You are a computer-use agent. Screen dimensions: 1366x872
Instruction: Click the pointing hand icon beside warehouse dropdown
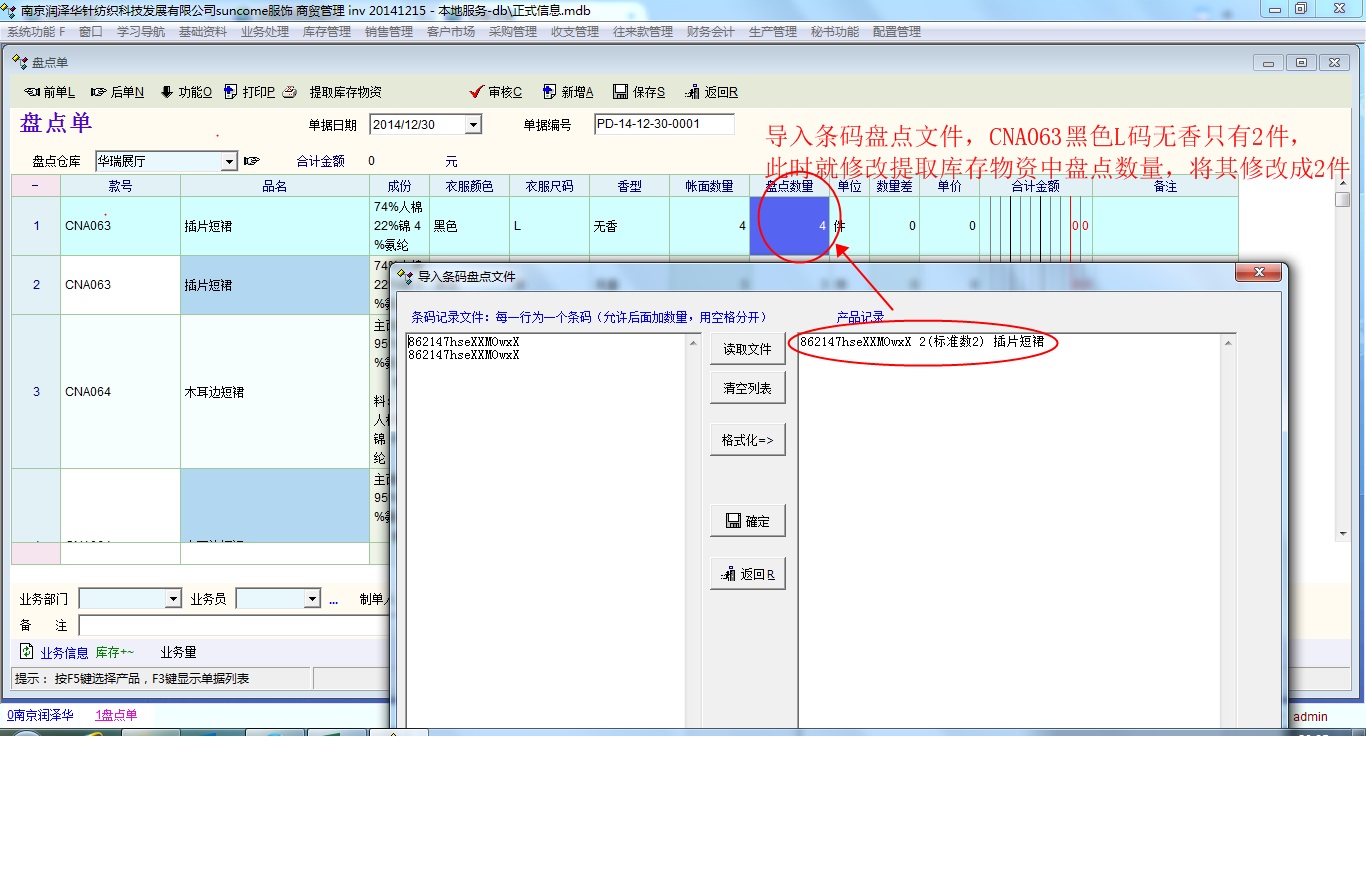[251, 161]
